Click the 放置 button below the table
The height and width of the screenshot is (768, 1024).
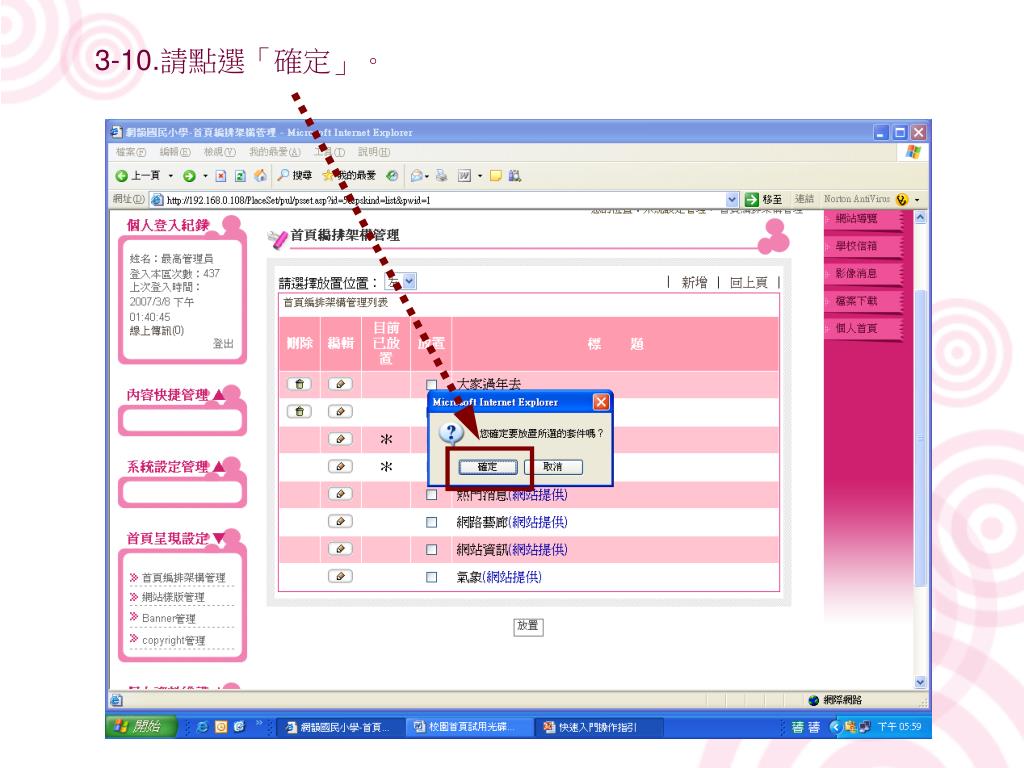coord(528,626)
